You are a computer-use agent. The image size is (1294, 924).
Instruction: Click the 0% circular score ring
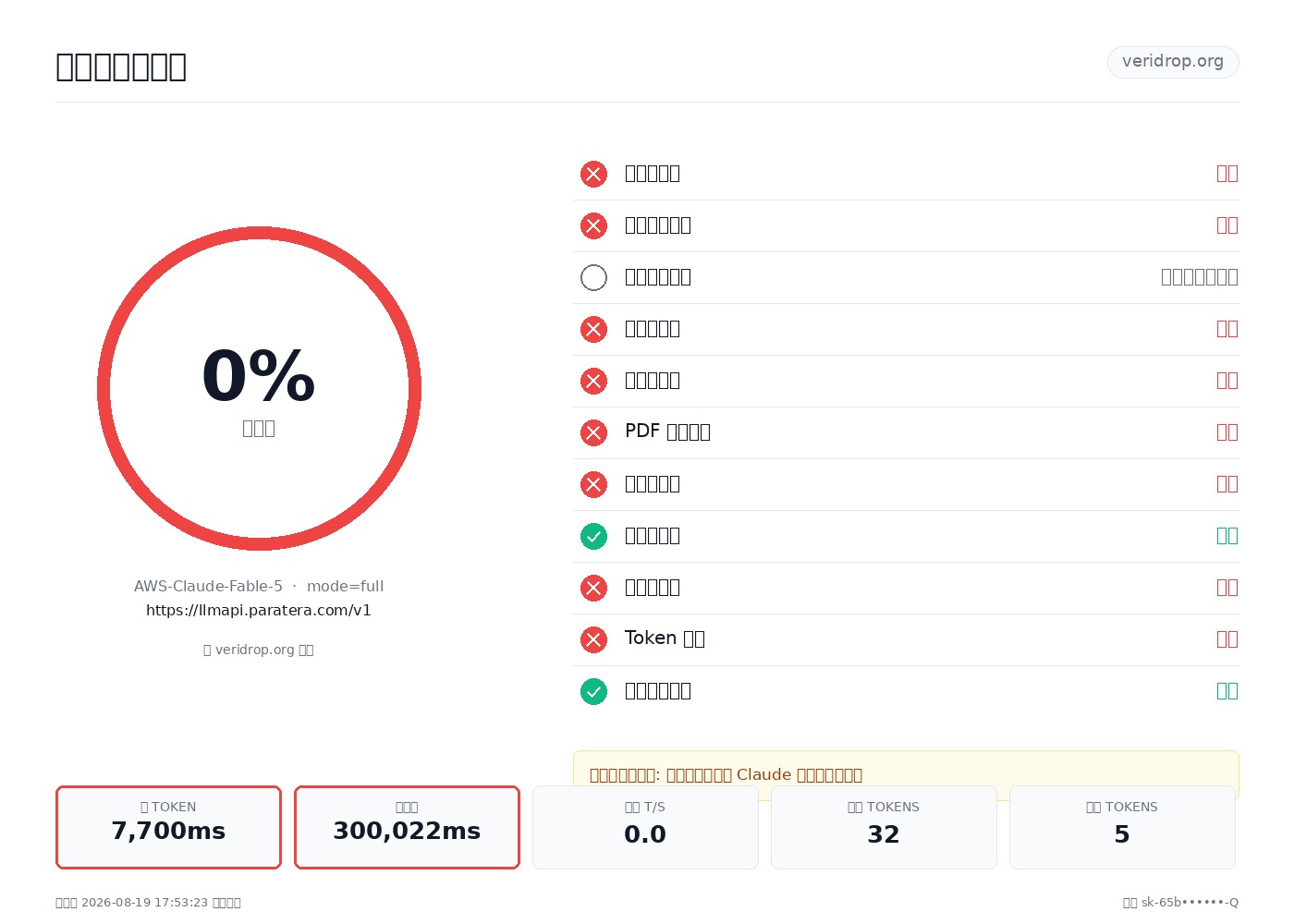pos(259,388)
